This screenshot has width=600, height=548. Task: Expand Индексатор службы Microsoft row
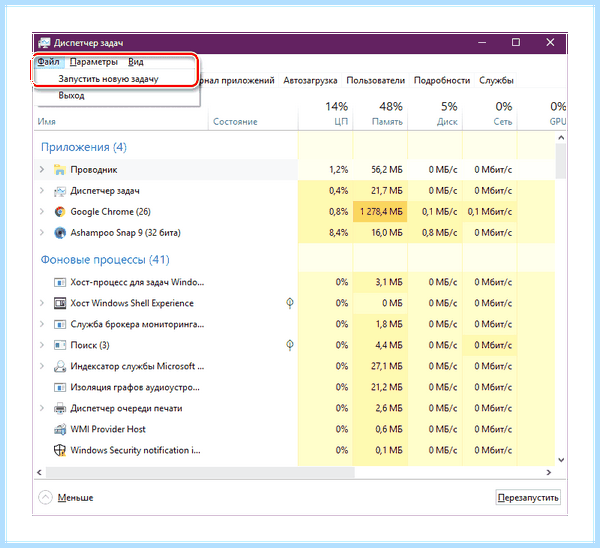42,366
